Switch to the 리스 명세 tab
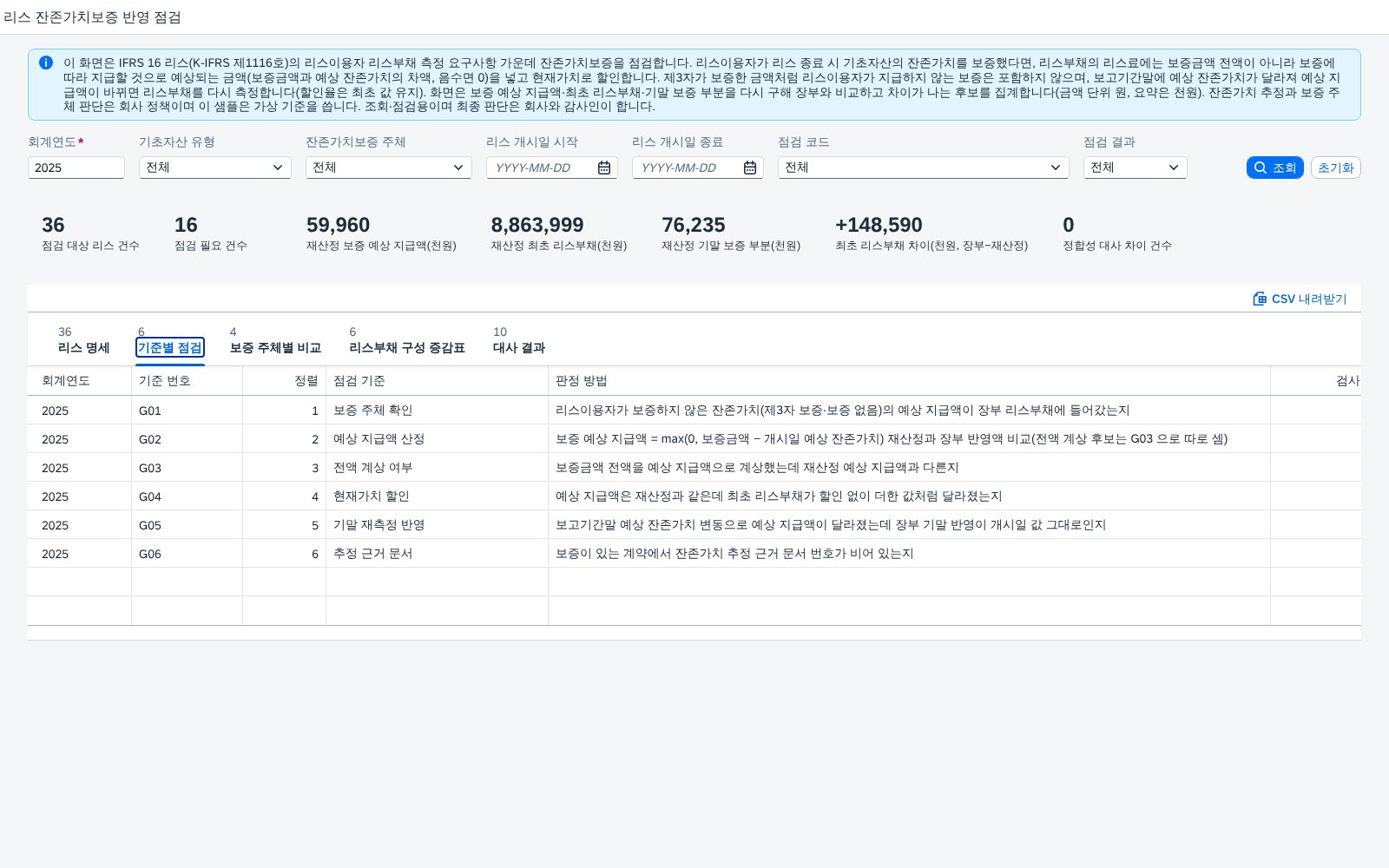This screenshot has width=1389, height=868. click(83, 340)
